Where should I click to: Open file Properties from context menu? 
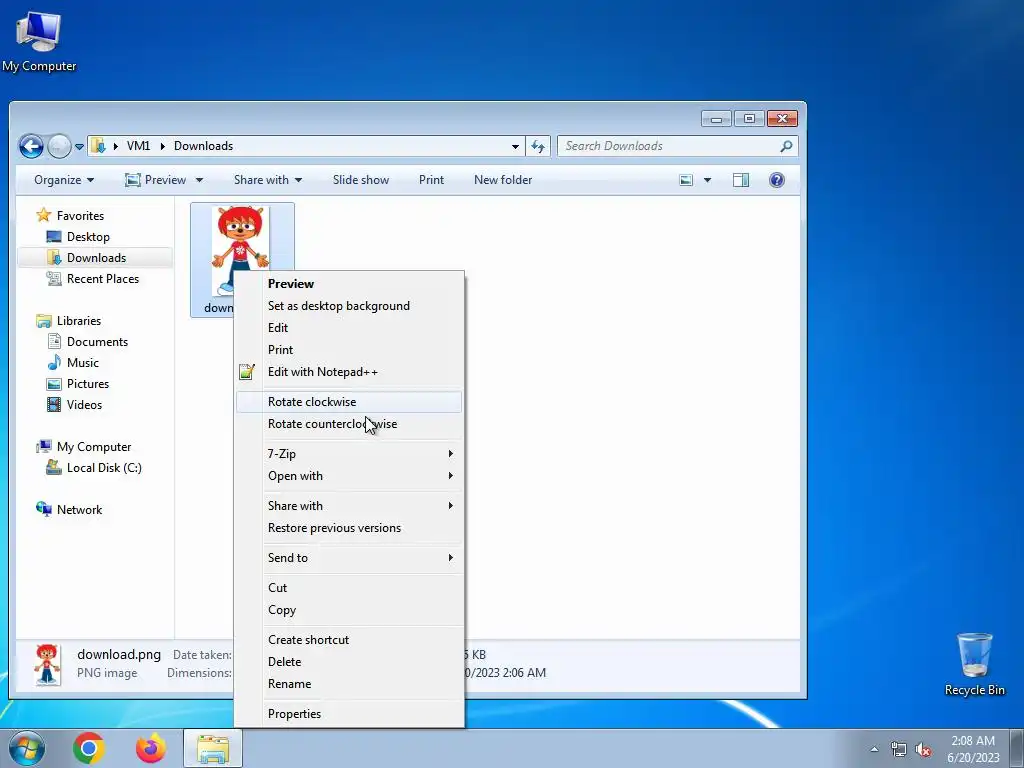(x=349, y=714)
